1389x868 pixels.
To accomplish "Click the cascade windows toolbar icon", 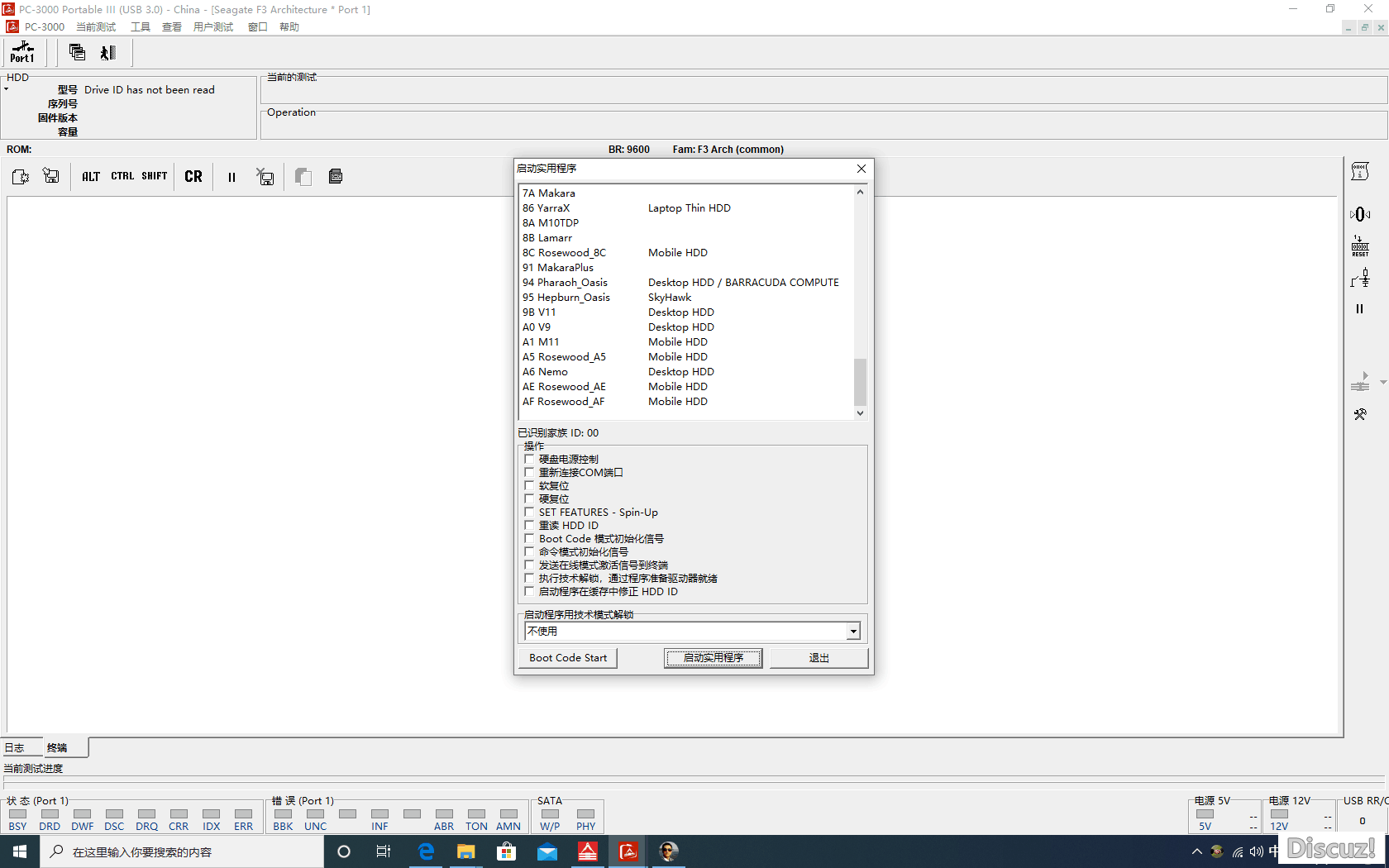I will coord(77,52).
